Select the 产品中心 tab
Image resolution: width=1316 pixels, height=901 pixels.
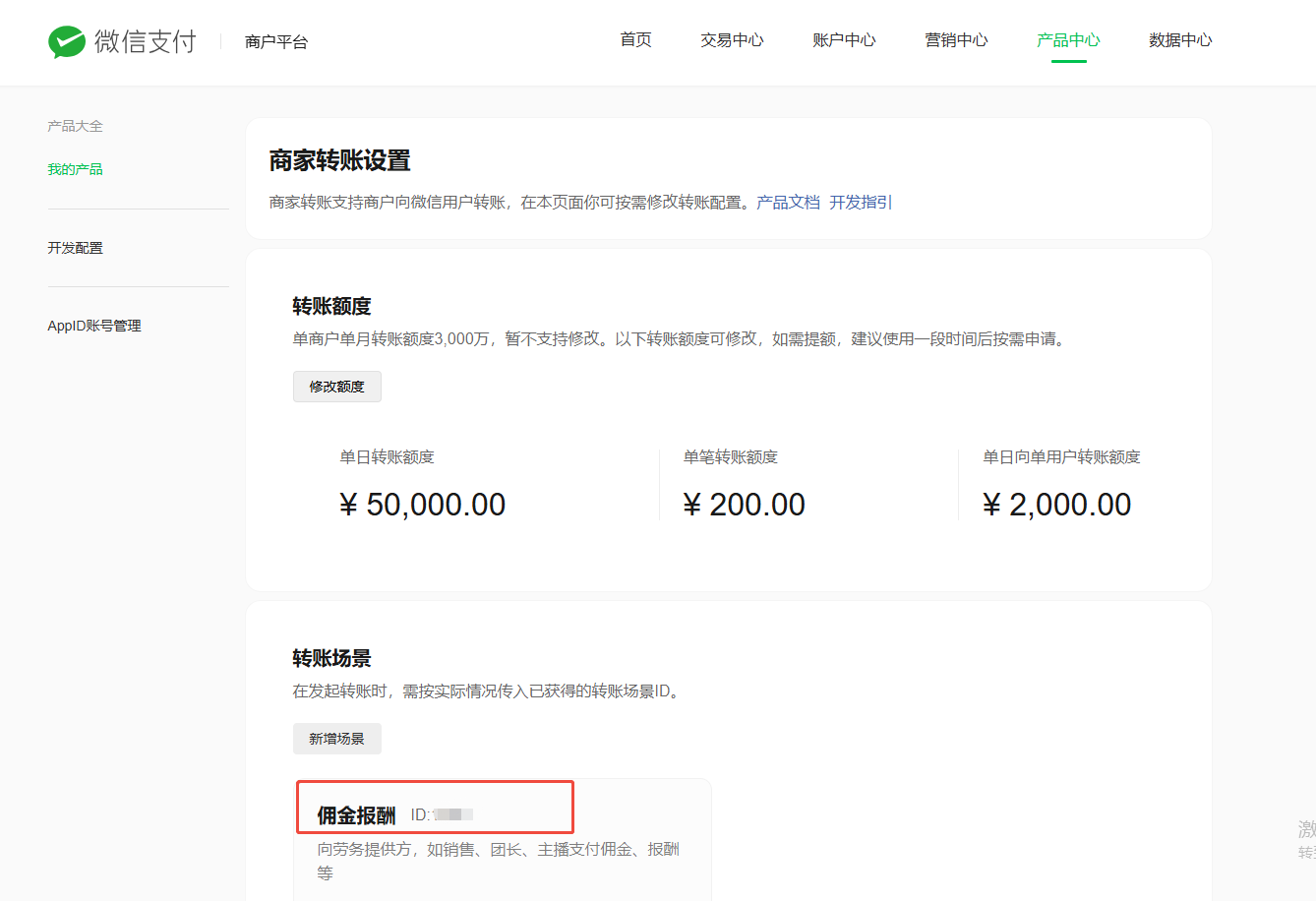pyautogui.click(x=1068, y=40)
